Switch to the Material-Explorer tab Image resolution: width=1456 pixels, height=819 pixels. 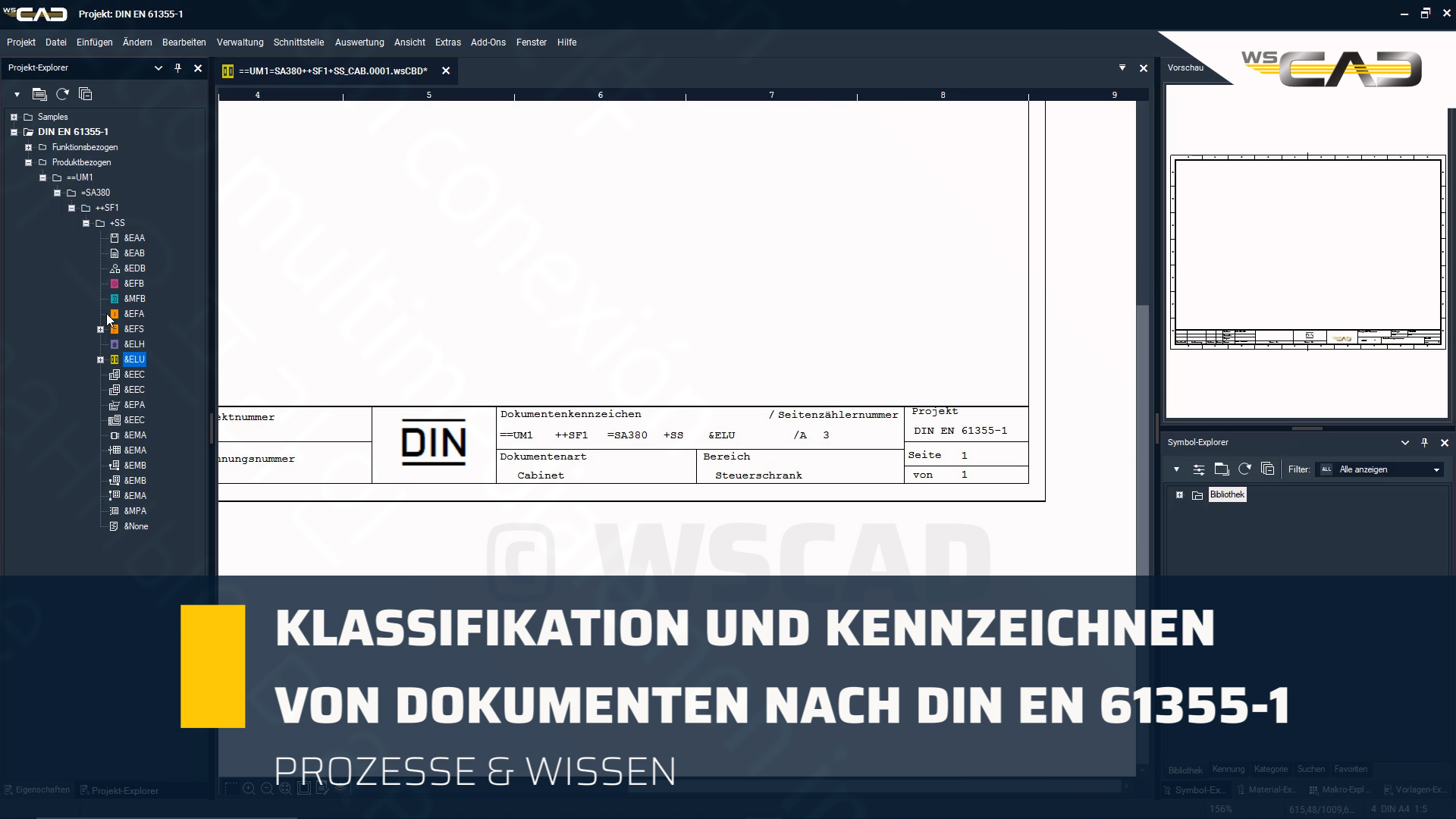pyautogui.click(x=1267, y=789)
